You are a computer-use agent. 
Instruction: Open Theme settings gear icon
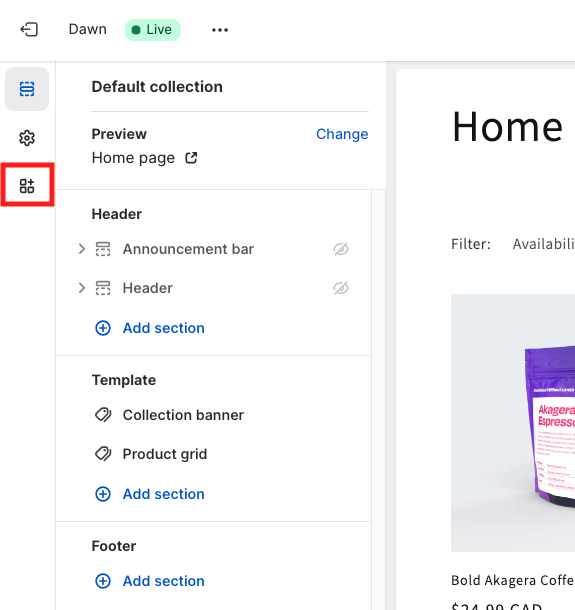click(x=27, y=138)
